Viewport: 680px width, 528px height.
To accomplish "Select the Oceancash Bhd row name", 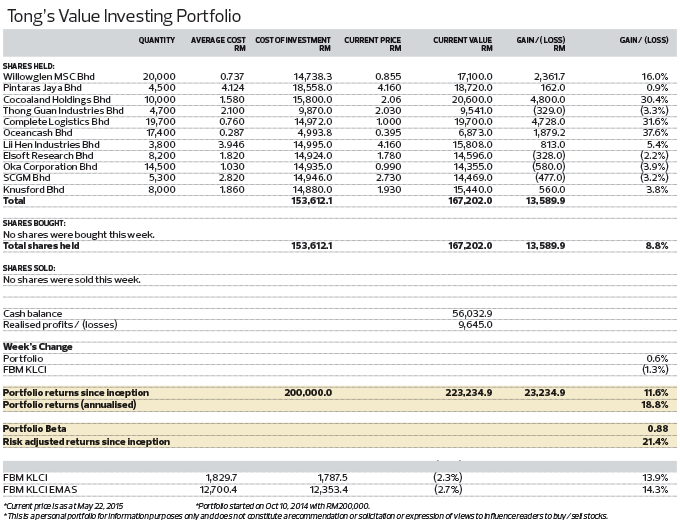I will (x=38, y=133).
